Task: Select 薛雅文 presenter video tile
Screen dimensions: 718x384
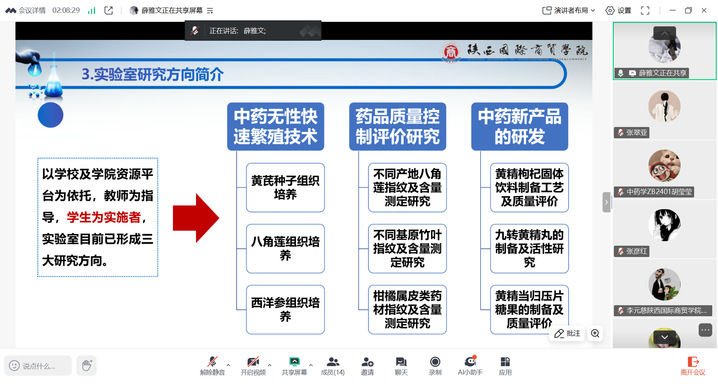Action: (x=664, y=51)
